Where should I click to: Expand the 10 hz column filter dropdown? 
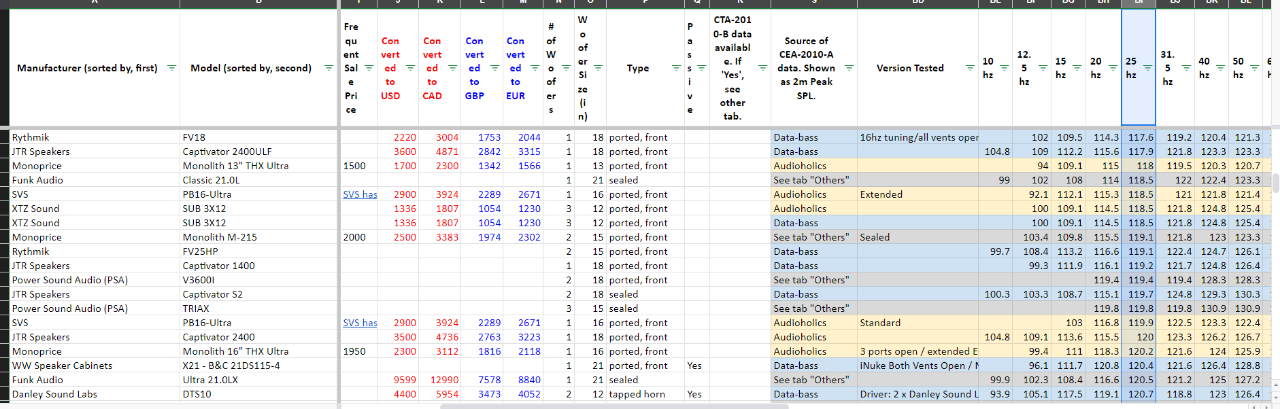1003,68
